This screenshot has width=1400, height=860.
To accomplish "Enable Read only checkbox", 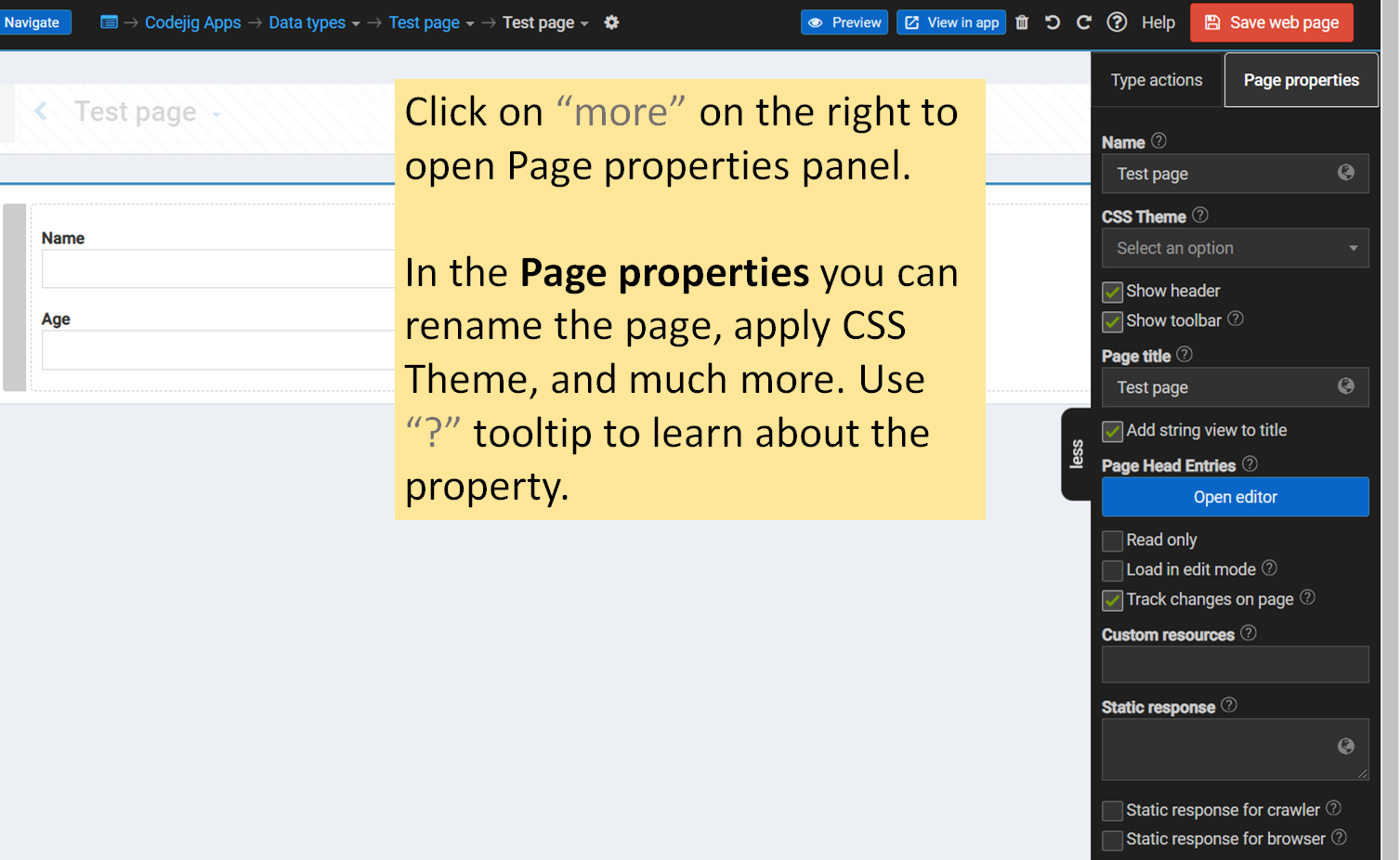I will [x=1112, y=541].
